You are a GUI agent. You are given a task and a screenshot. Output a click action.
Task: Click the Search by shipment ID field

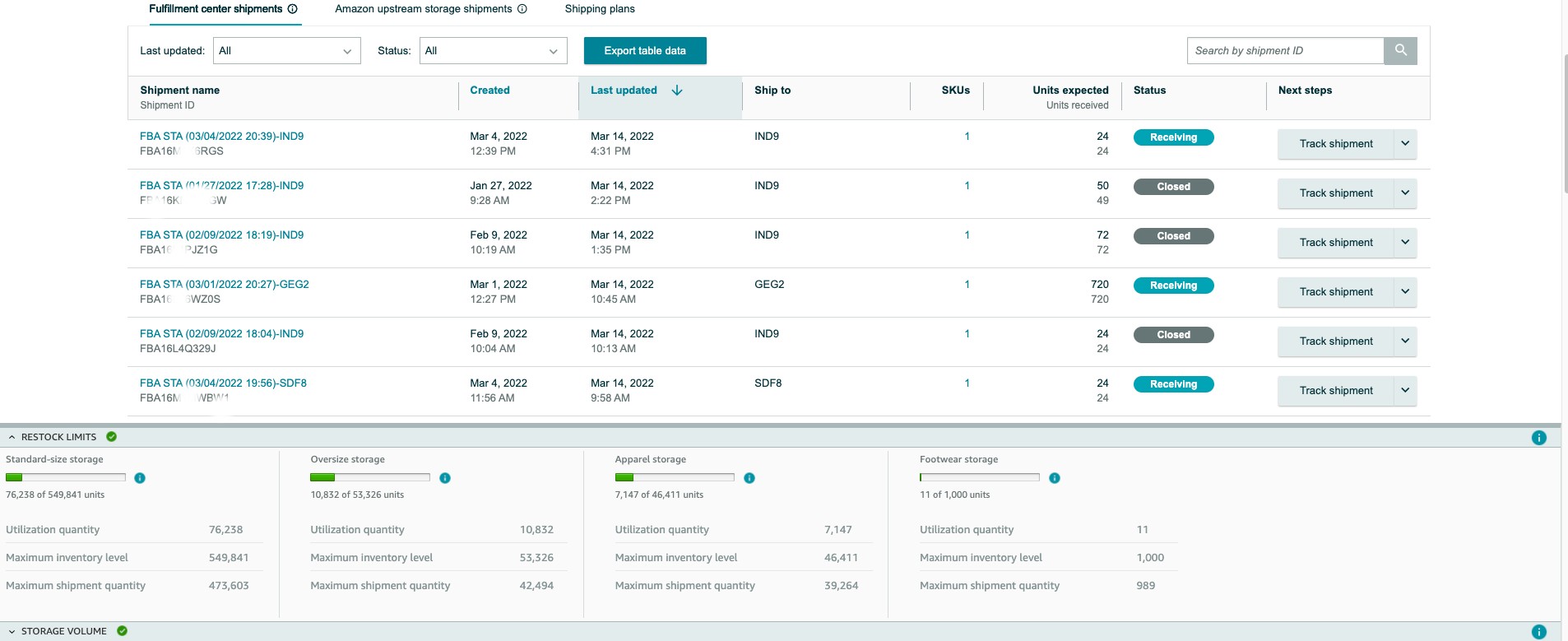pyautogui.click(x=1286, y=51)
